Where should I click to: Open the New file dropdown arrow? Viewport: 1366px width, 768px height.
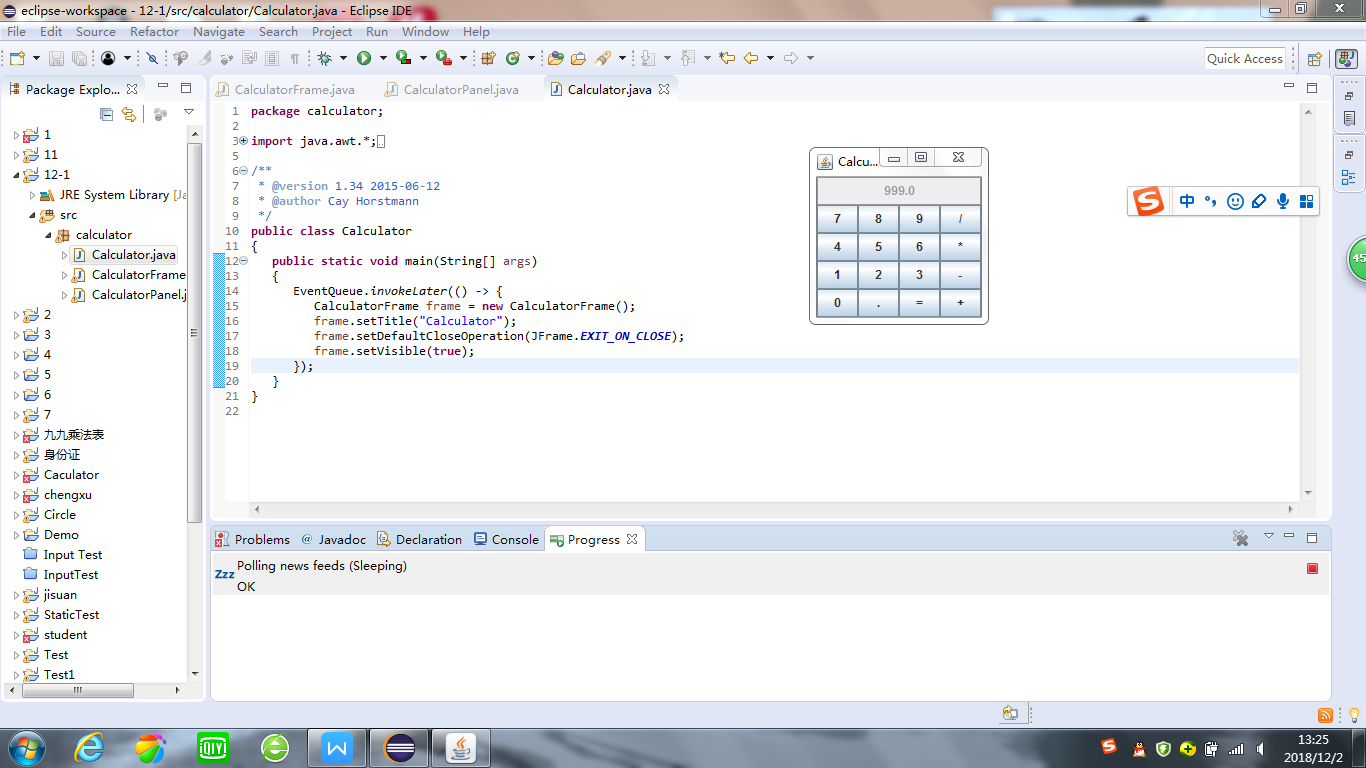[x=36, y=58]
